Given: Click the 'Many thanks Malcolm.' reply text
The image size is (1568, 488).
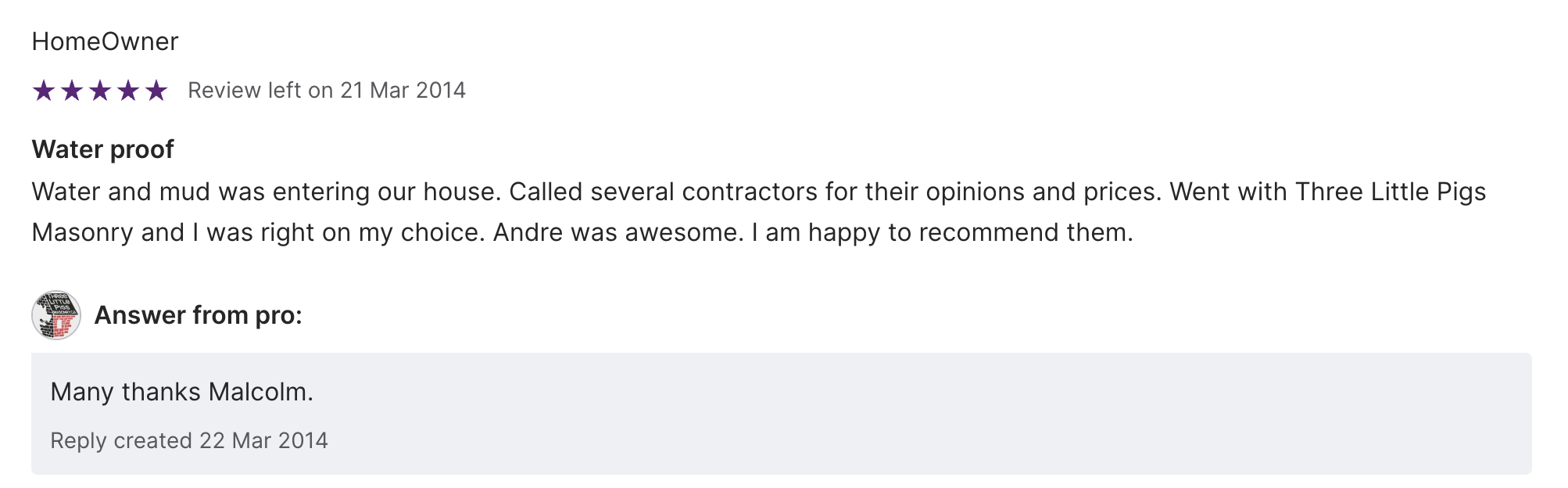Looking at the screenshot, I should point(181,392).
